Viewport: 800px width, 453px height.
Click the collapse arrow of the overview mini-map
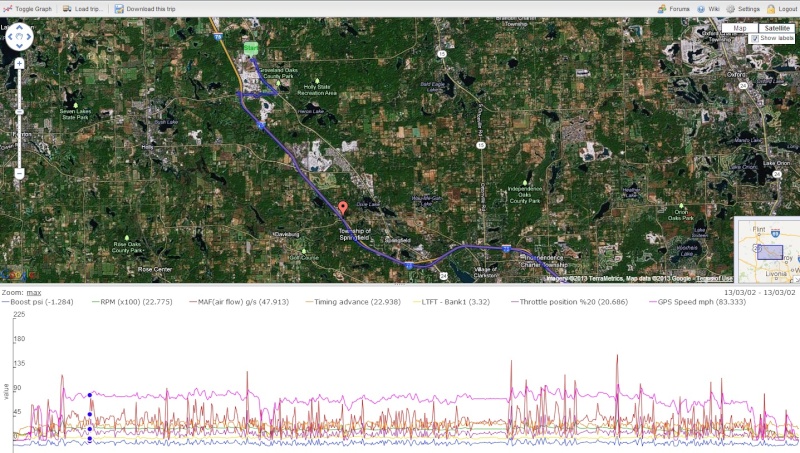pos(796,279)
